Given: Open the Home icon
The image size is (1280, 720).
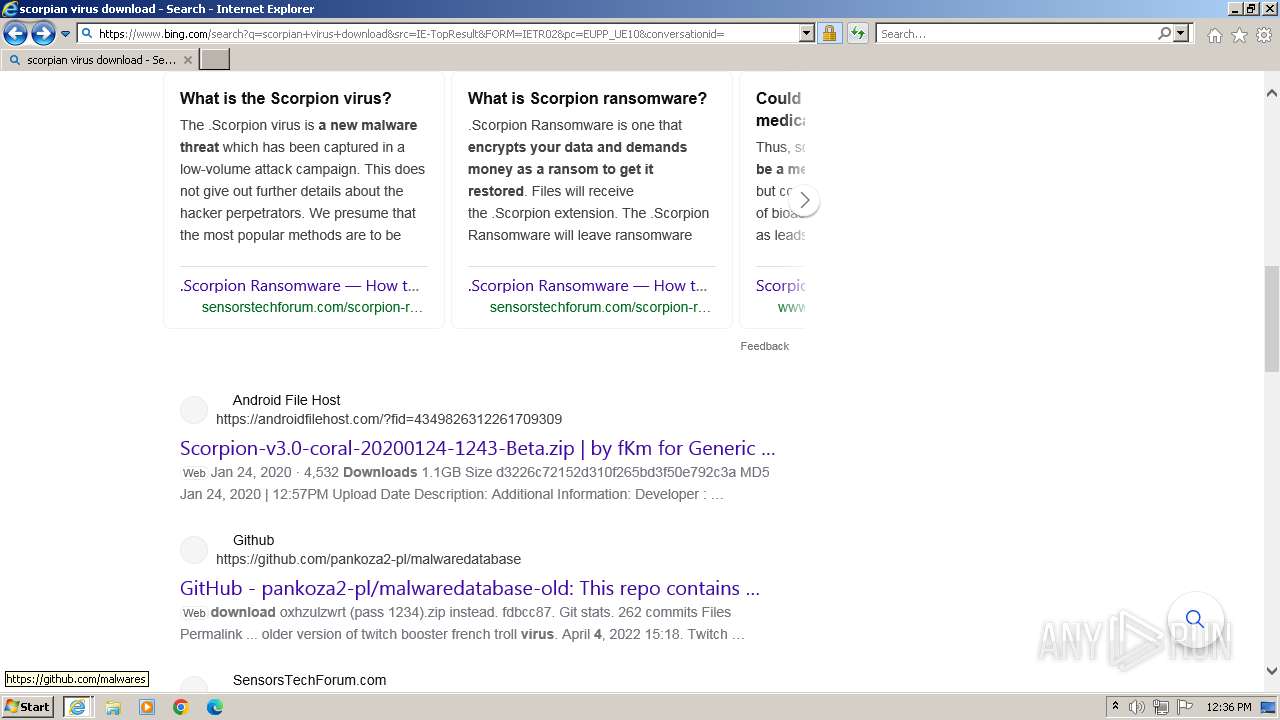Looking at the screenshot, I should click(1214, 35).
